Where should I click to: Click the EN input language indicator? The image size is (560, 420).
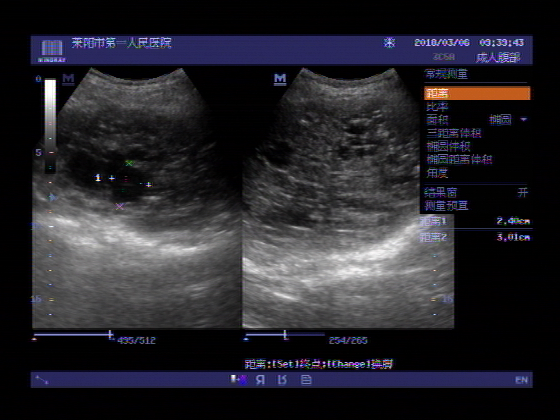point(521,380)
